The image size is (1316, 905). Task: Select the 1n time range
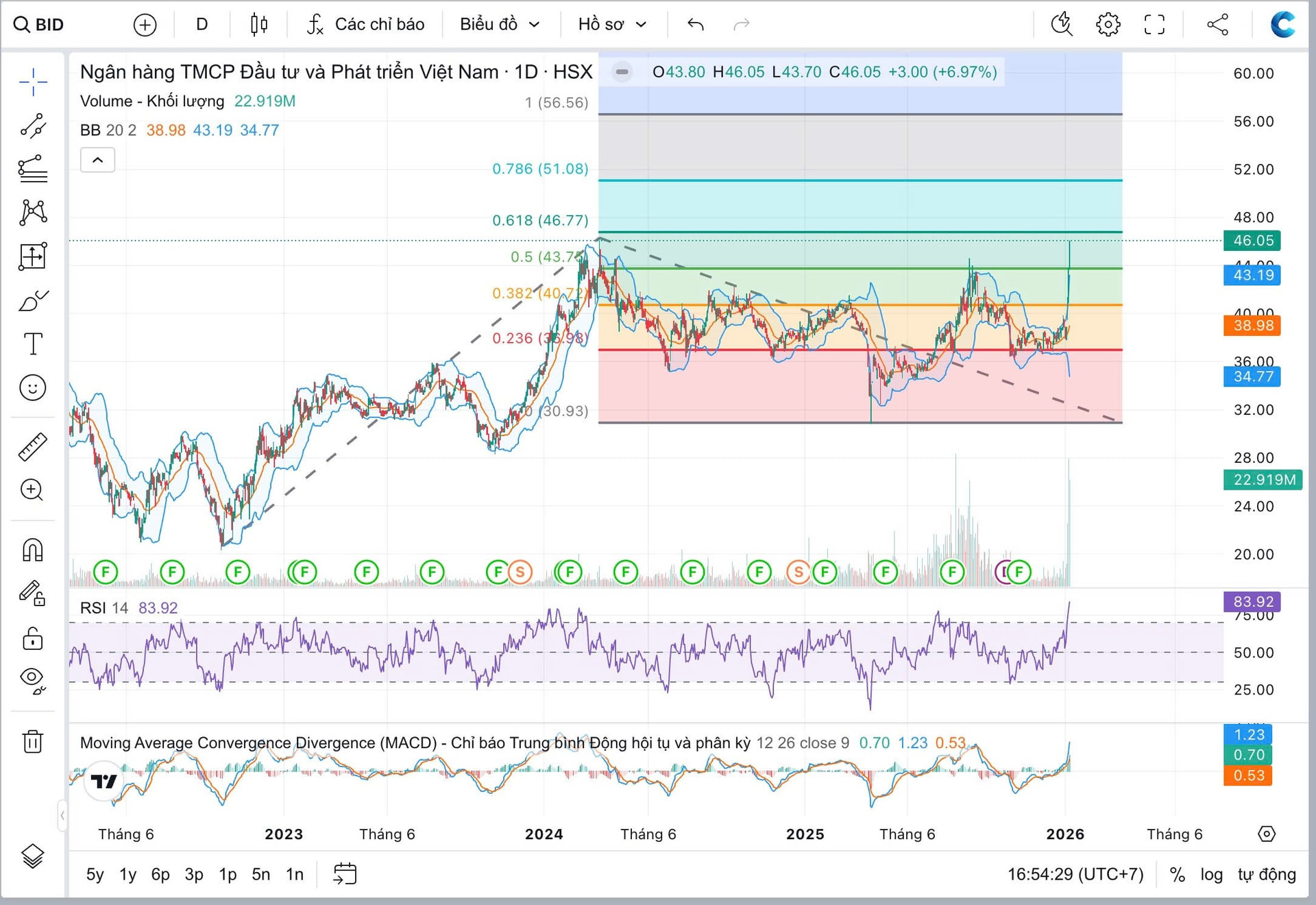pos(295,875)
